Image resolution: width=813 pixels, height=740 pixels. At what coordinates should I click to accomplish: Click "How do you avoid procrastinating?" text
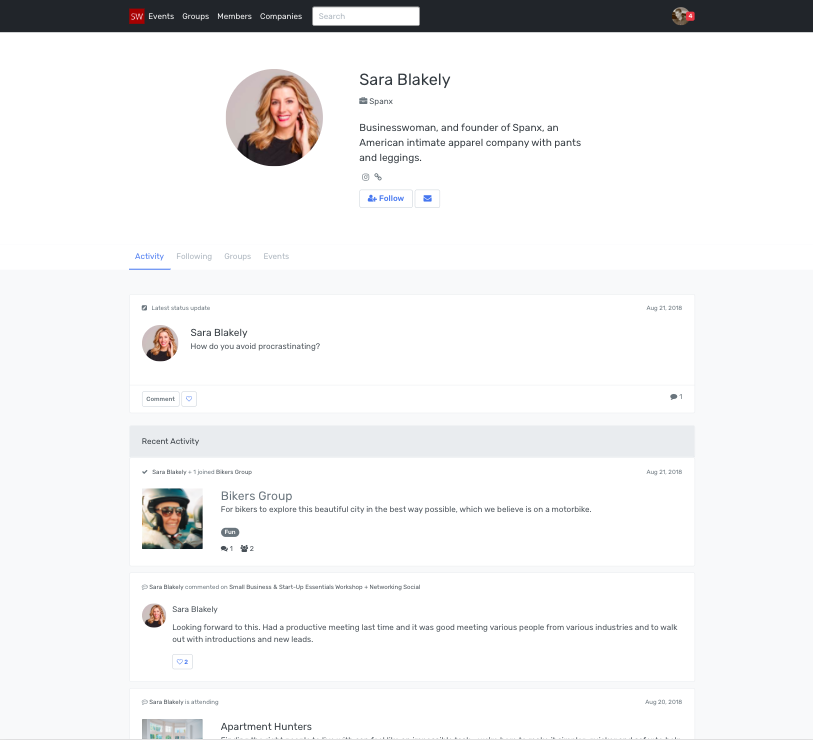(255, 346)
